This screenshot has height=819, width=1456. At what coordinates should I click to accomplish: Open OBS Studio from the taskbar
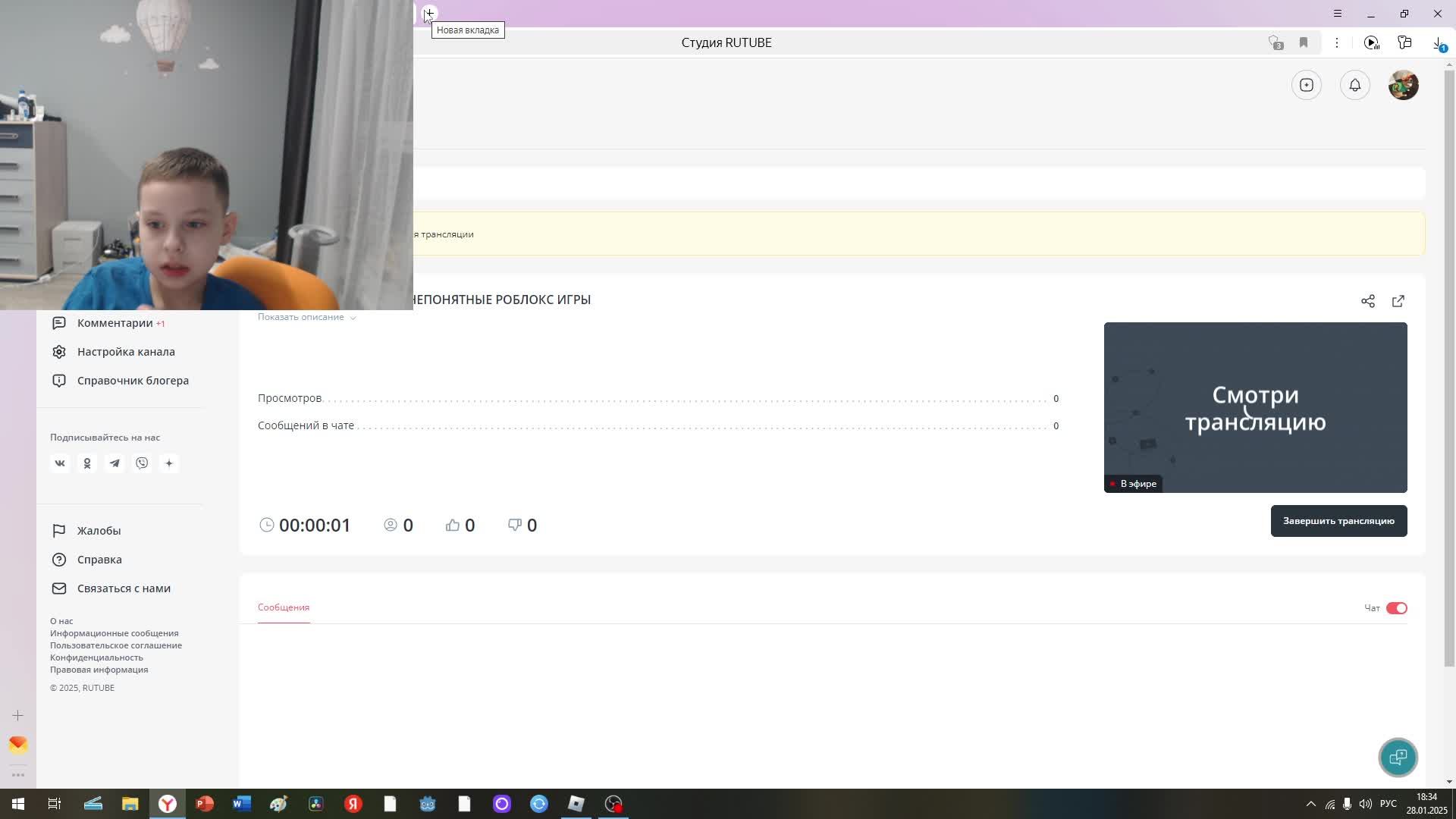(613, 804)
